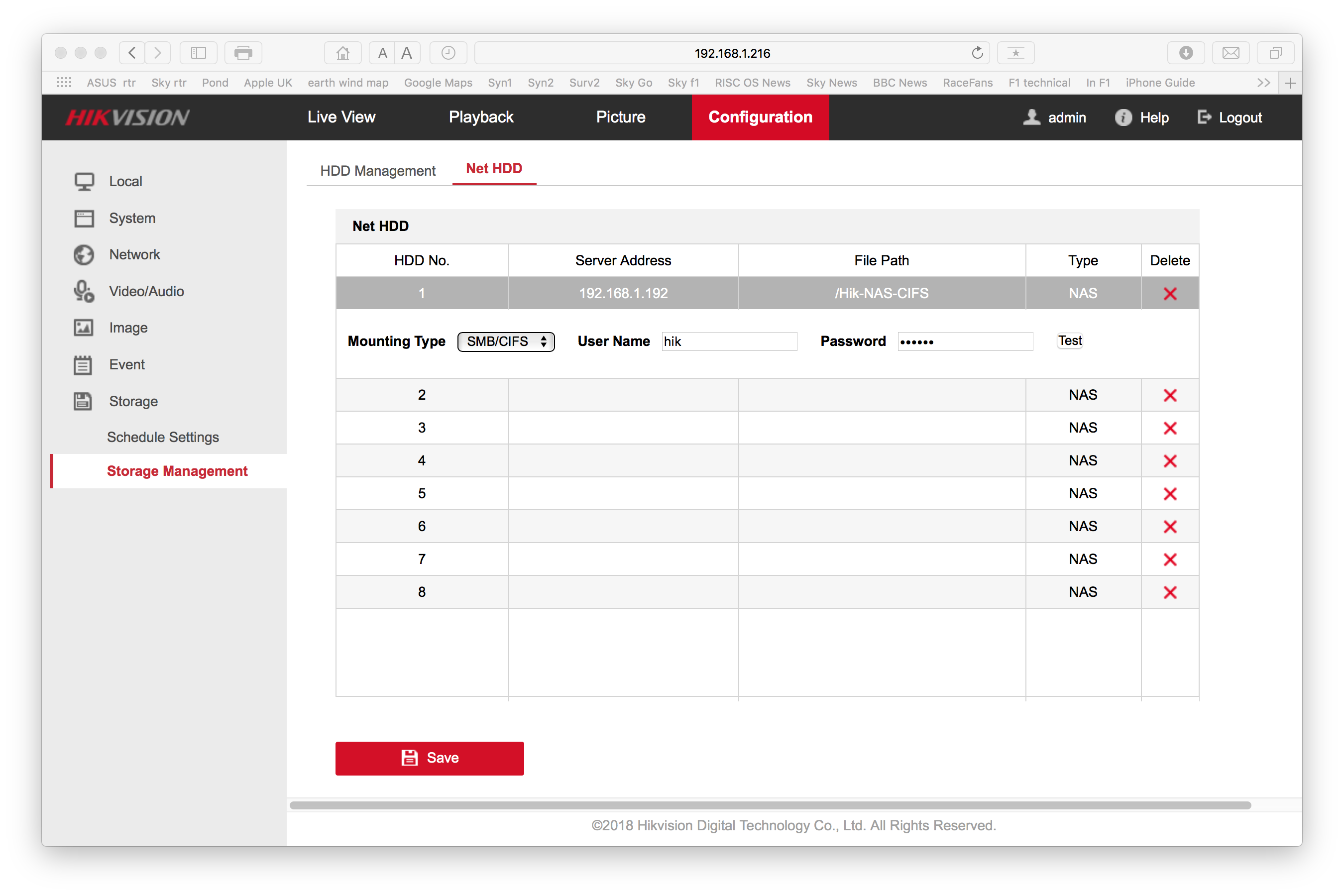
Task: Click the Logout icon in header
Action: tap(1204, 117)
